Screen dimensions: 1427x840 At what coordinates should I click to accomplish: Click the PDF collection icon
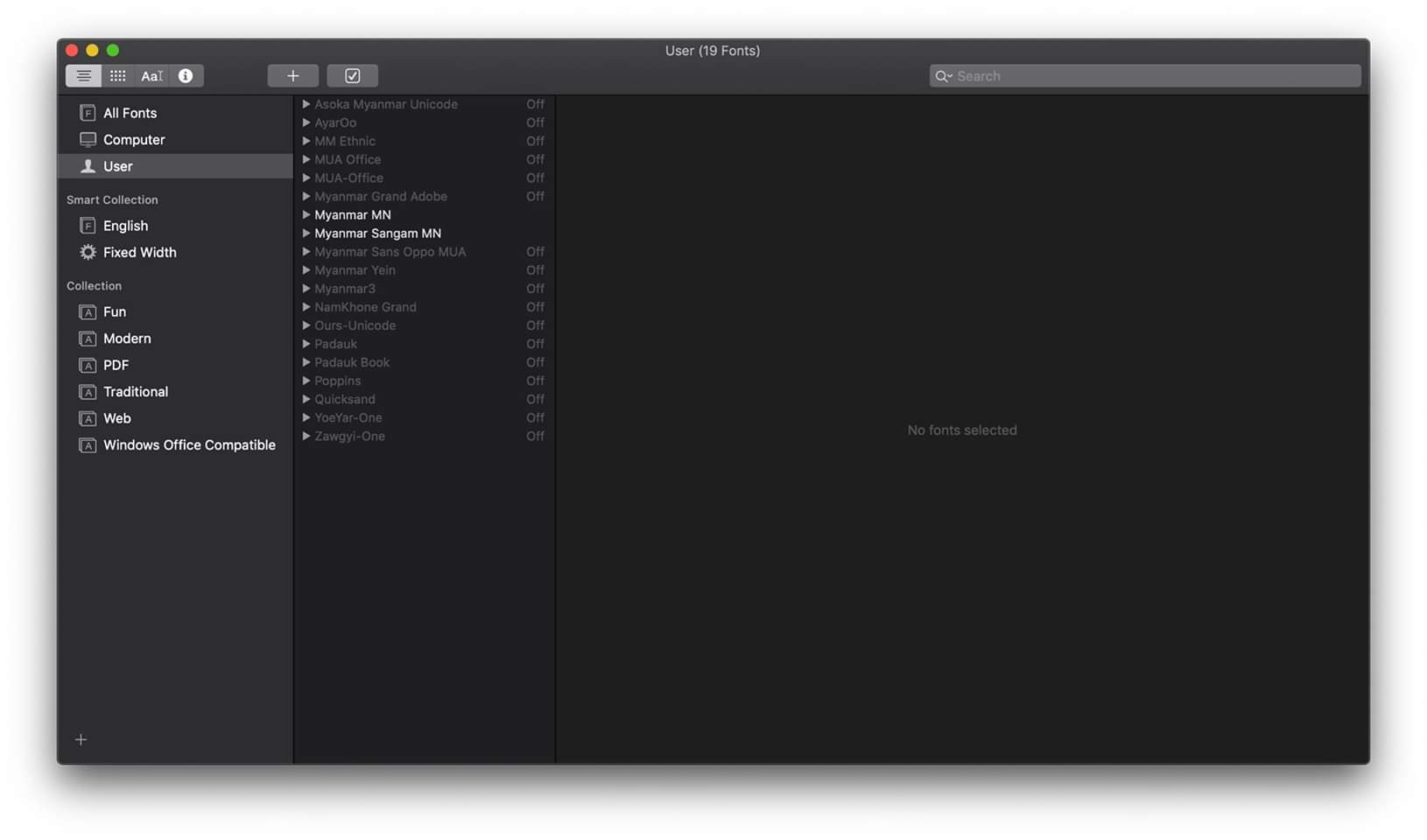(x=88, y=365)
